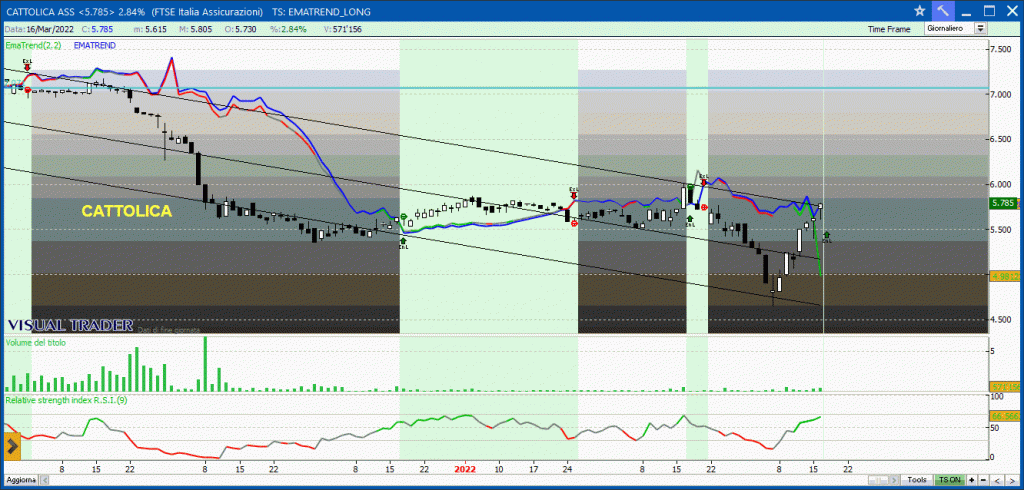Click the 7.500 price level on axis
Viewport: 1024px width, 490px height.
tap(1001, 50)
